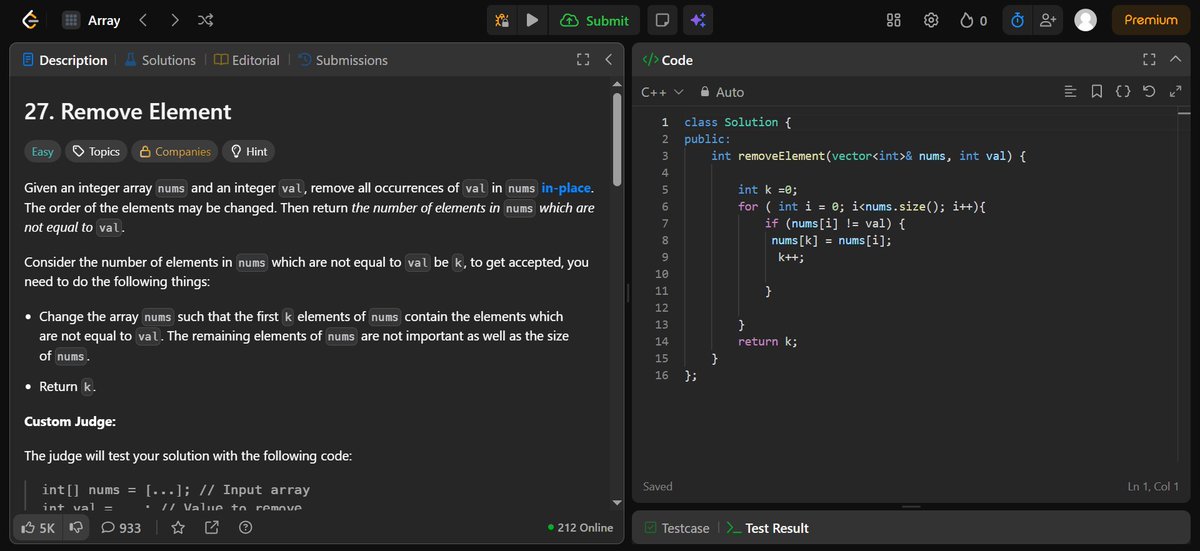Image resolution: width=1200 pixels, height=551 pixels.
Task: Switch to the Editorial tab
Action: pos(247,60)
